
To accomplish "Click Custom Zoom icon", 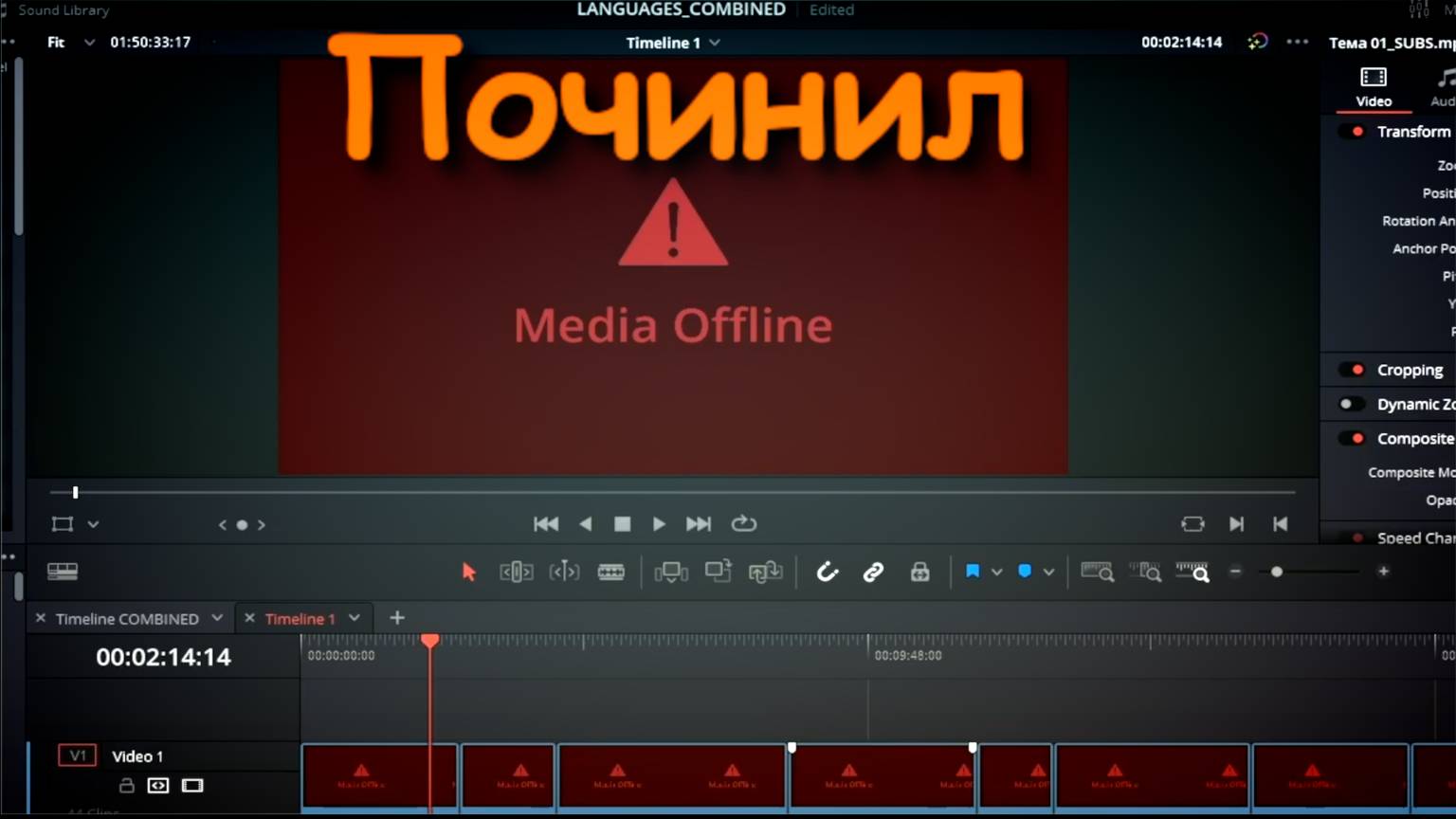I will (x=1192, y=572).
